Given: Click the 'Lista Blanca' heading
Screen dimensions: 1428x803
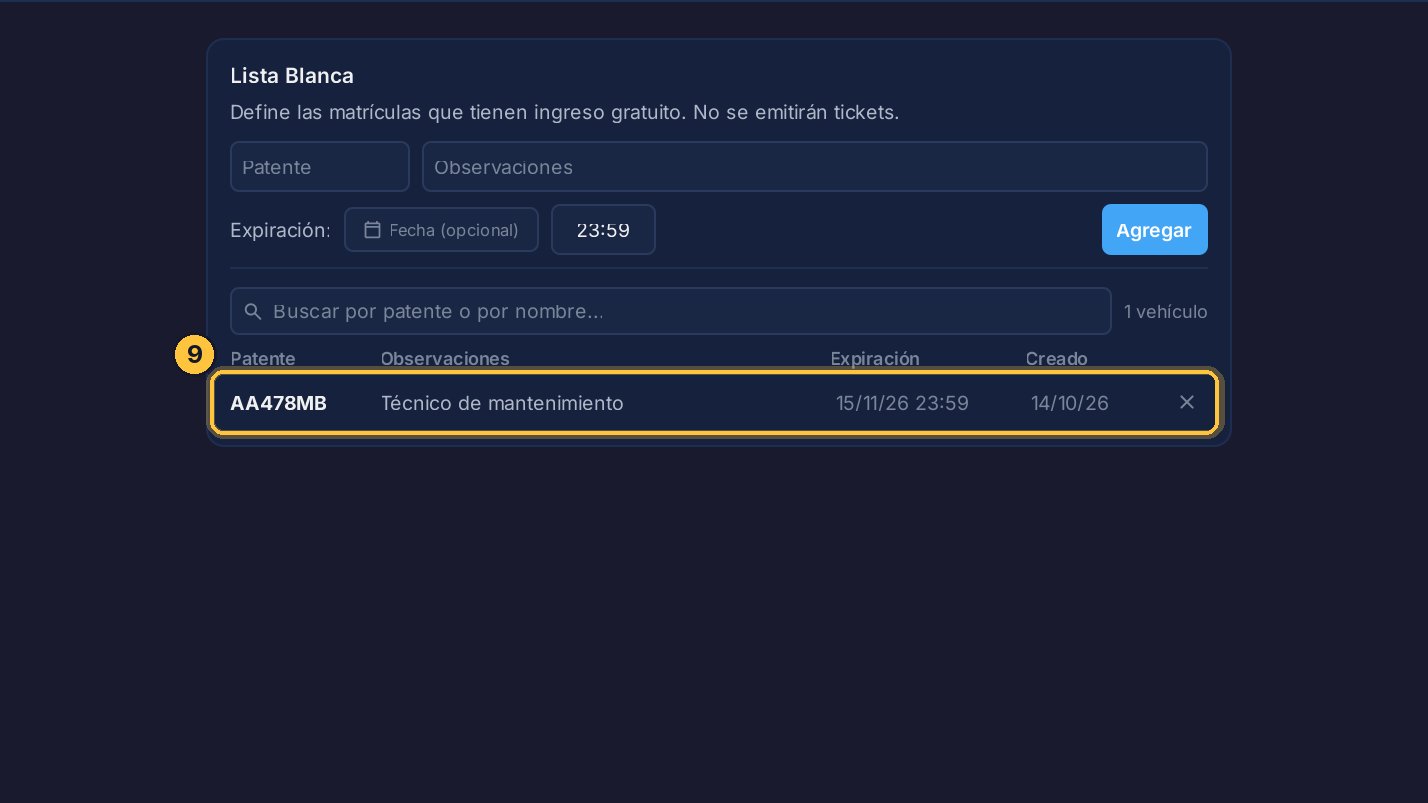Looking at the screenshot, I should point(292,75).
